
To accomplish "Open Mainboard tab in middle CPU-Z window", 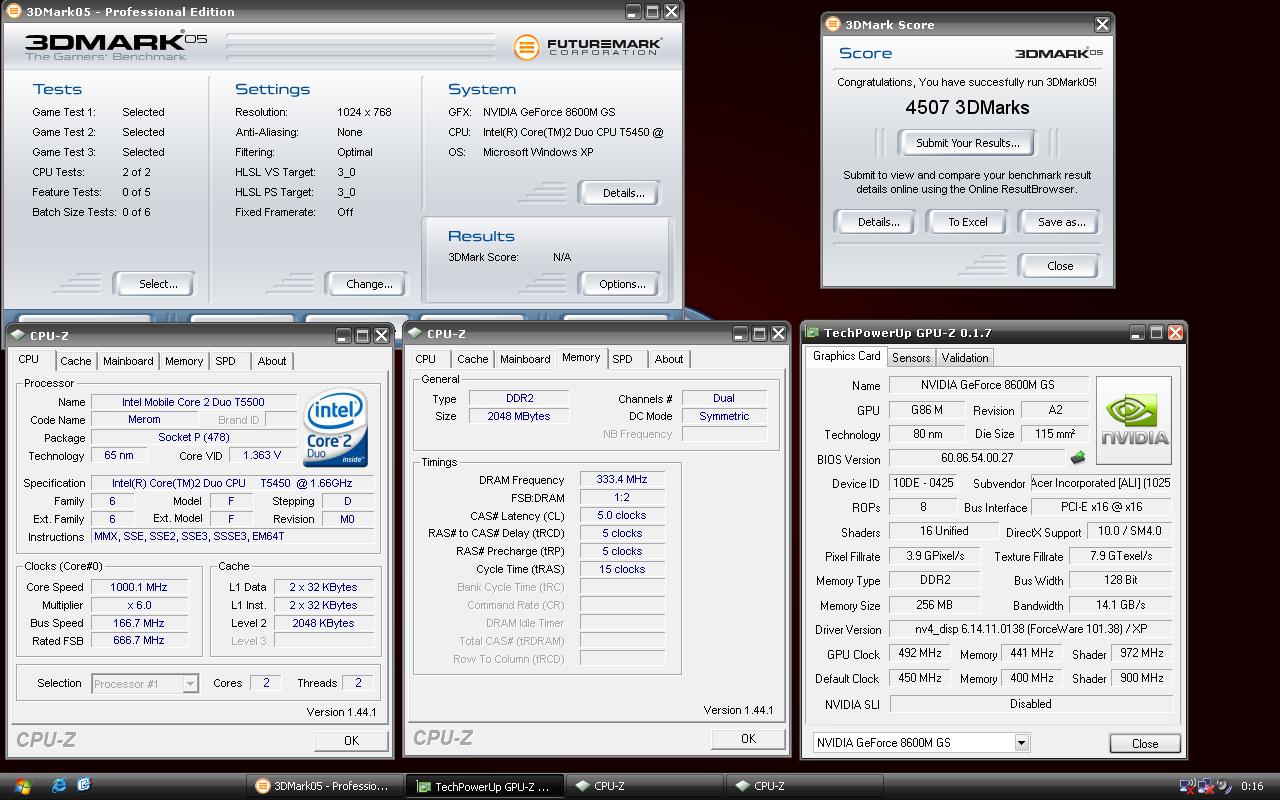I will [525, 359].
